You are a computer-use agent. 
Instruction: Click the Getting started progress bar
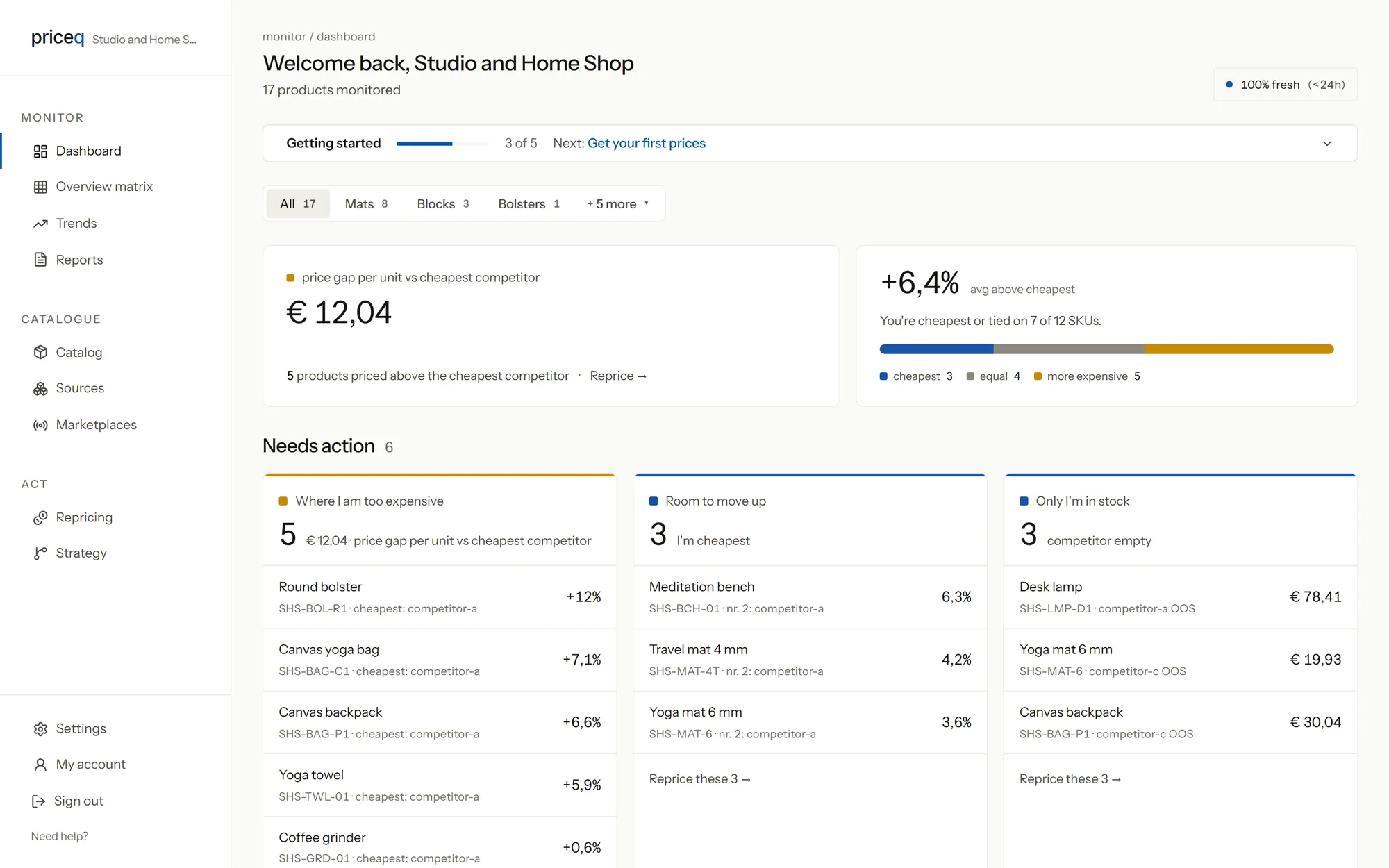[442, 144]
